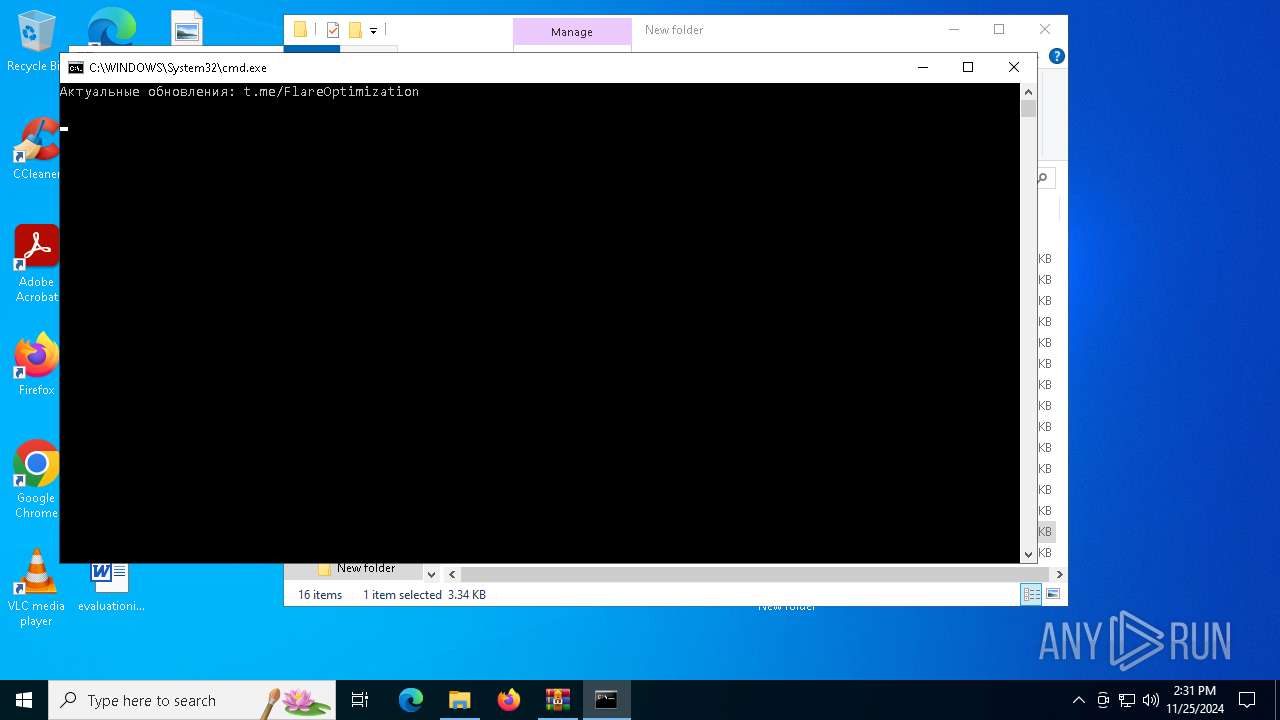Select the image file icon on the desktop
Screen dimensions: 1280x720
click(x=187, y=28)
